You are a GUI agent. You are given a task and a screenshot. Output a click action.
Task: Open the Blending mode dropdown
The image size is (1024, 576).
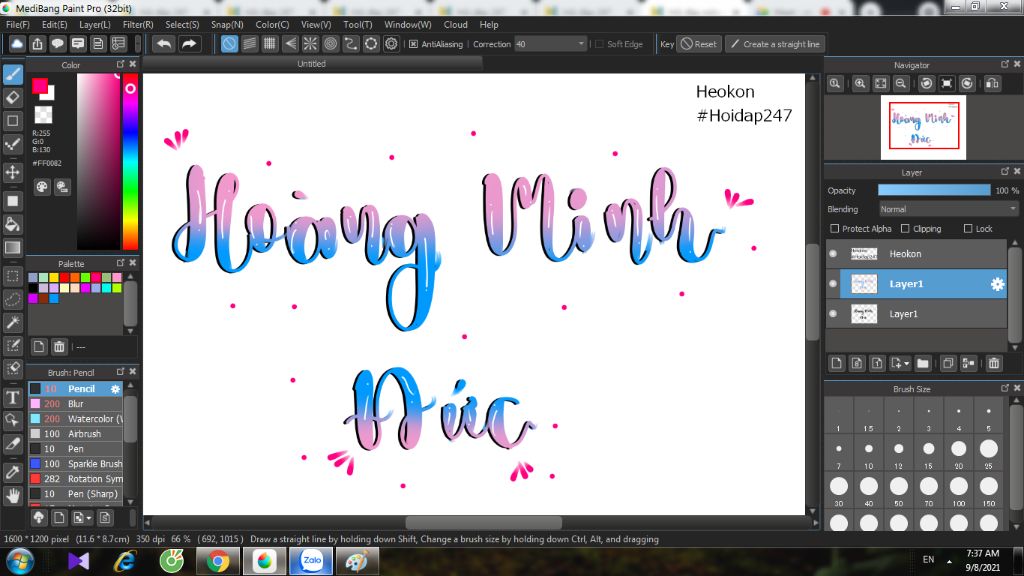click(948, 209)
